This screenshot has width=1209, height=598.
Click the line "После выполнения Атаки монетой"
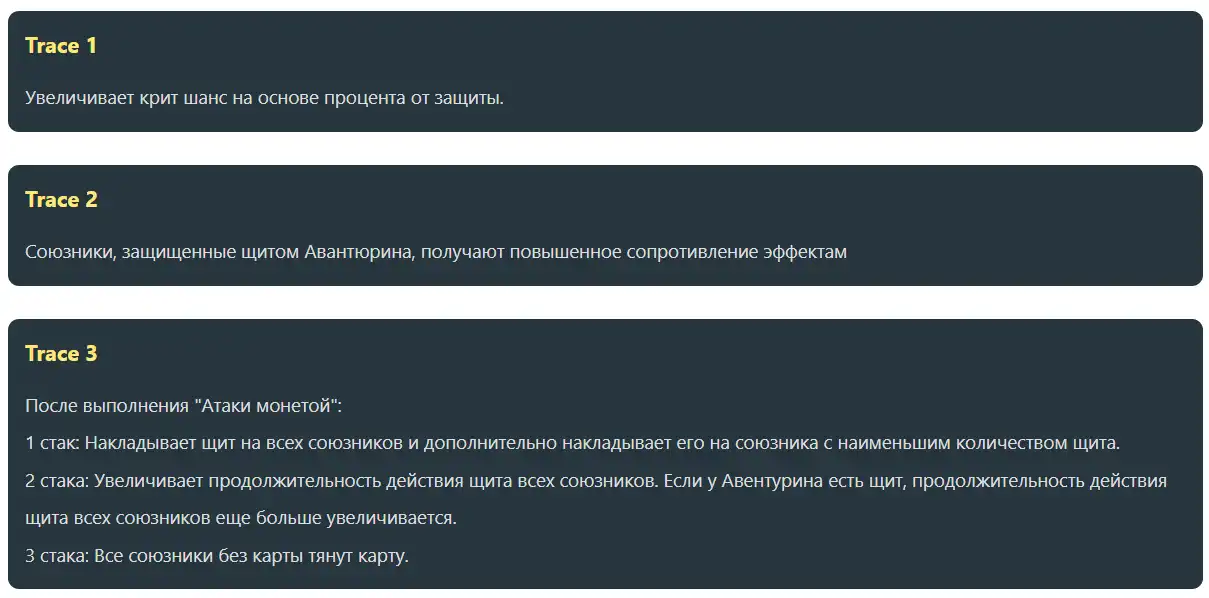click(184, 406)
